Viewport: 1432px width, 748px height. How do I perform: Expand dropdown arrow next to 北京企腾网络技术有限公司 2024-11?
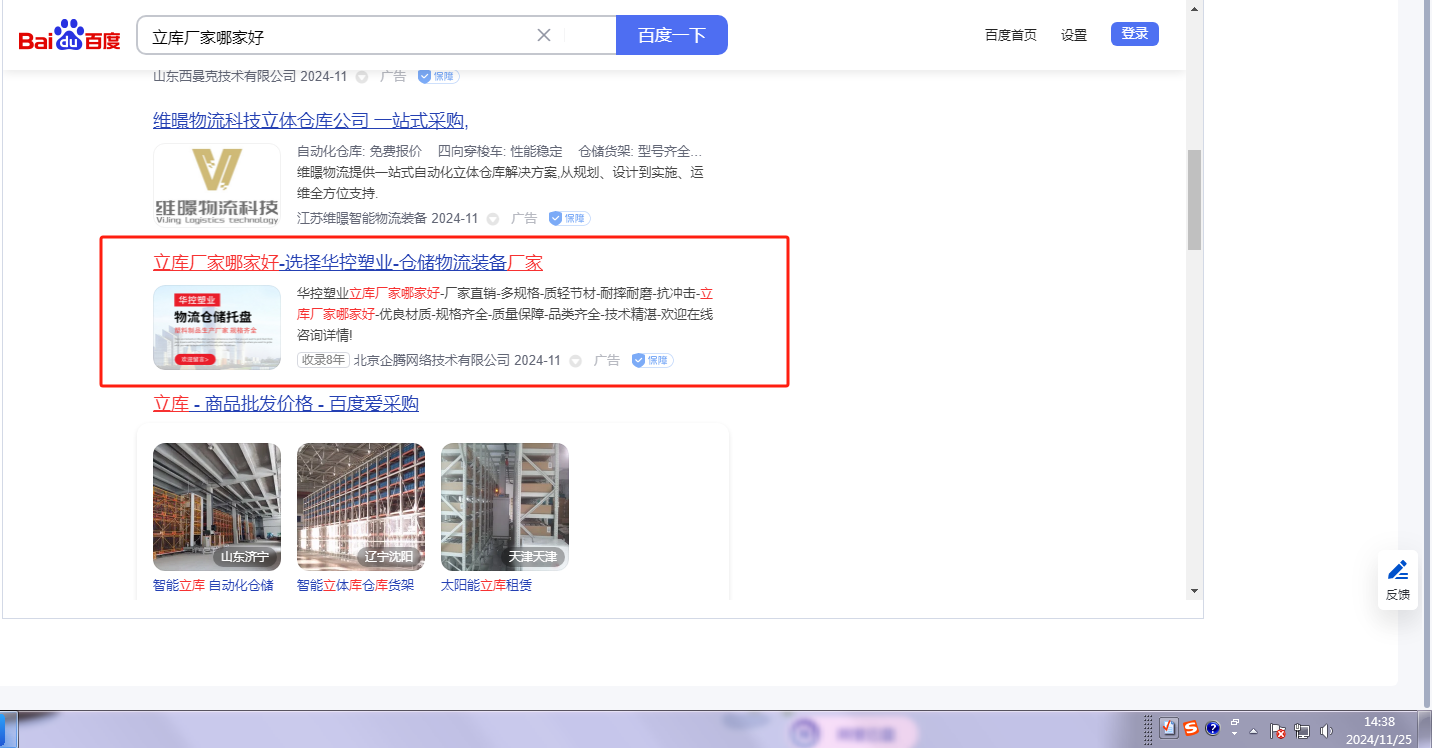575,361
